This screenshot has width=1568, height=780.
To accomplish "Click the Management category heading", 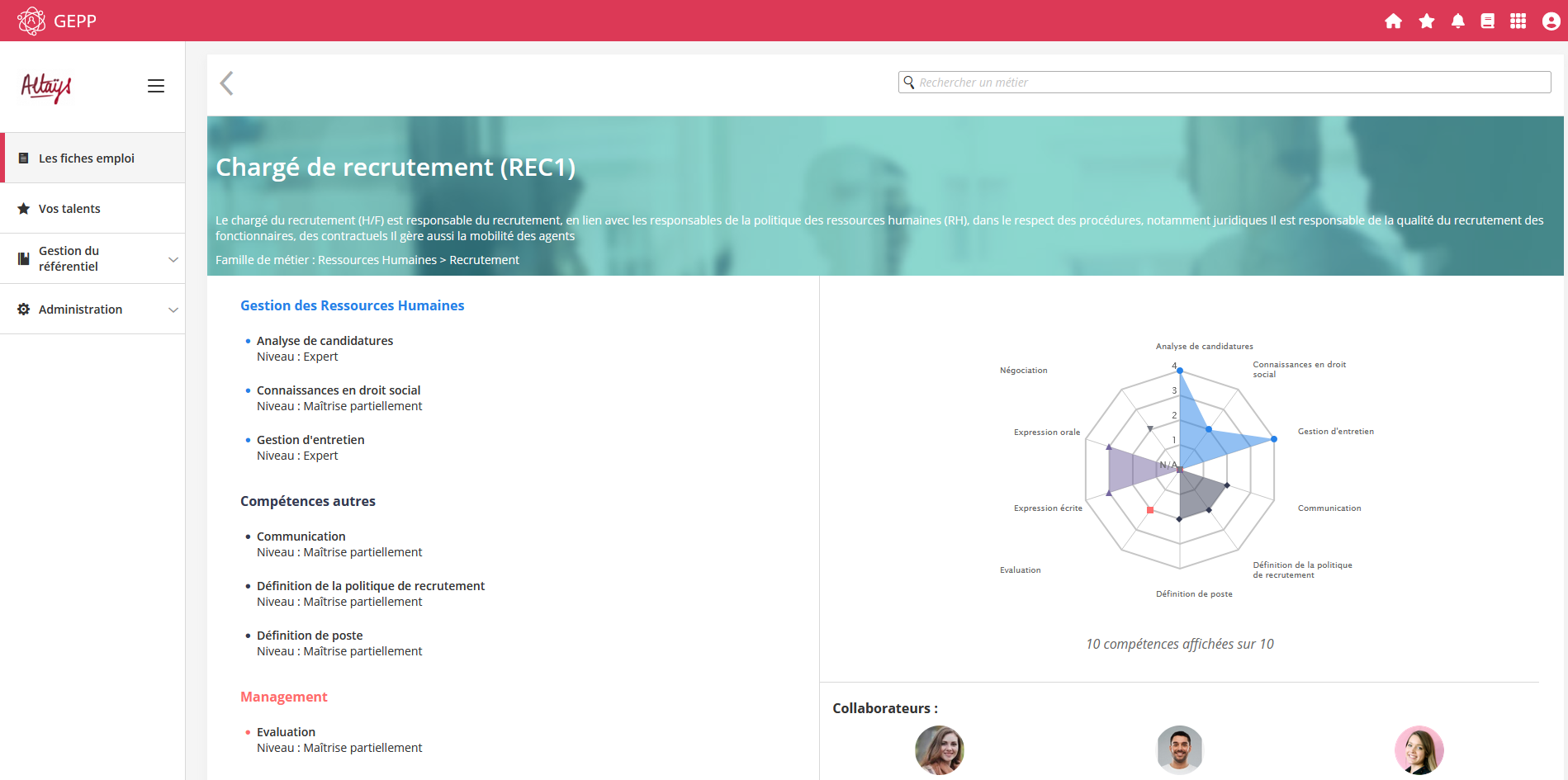I will 283,697.
